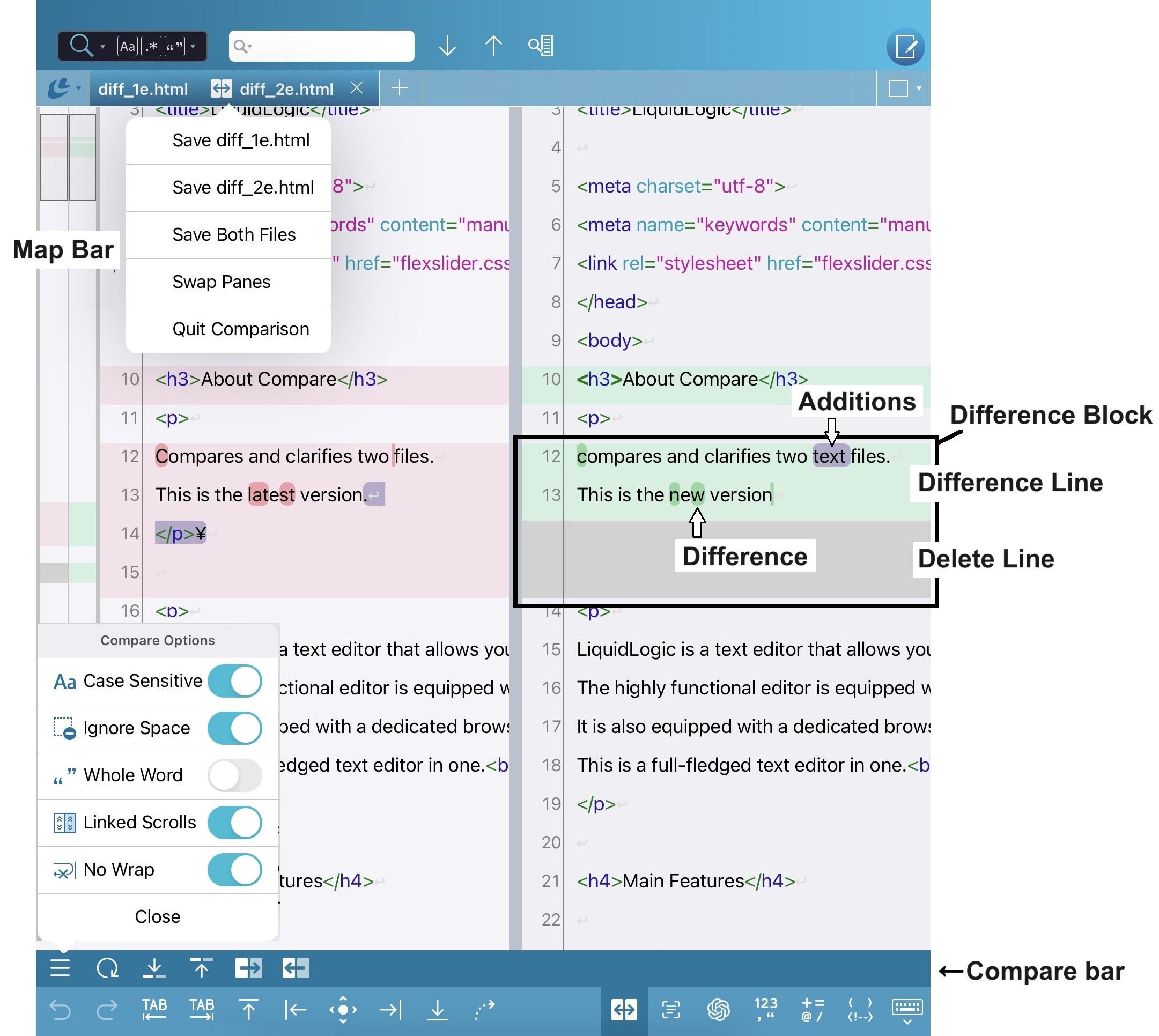Viewport: 1159px width, 1036px height.
Task: Open compare options via hamburger icon
Action: 60,968
